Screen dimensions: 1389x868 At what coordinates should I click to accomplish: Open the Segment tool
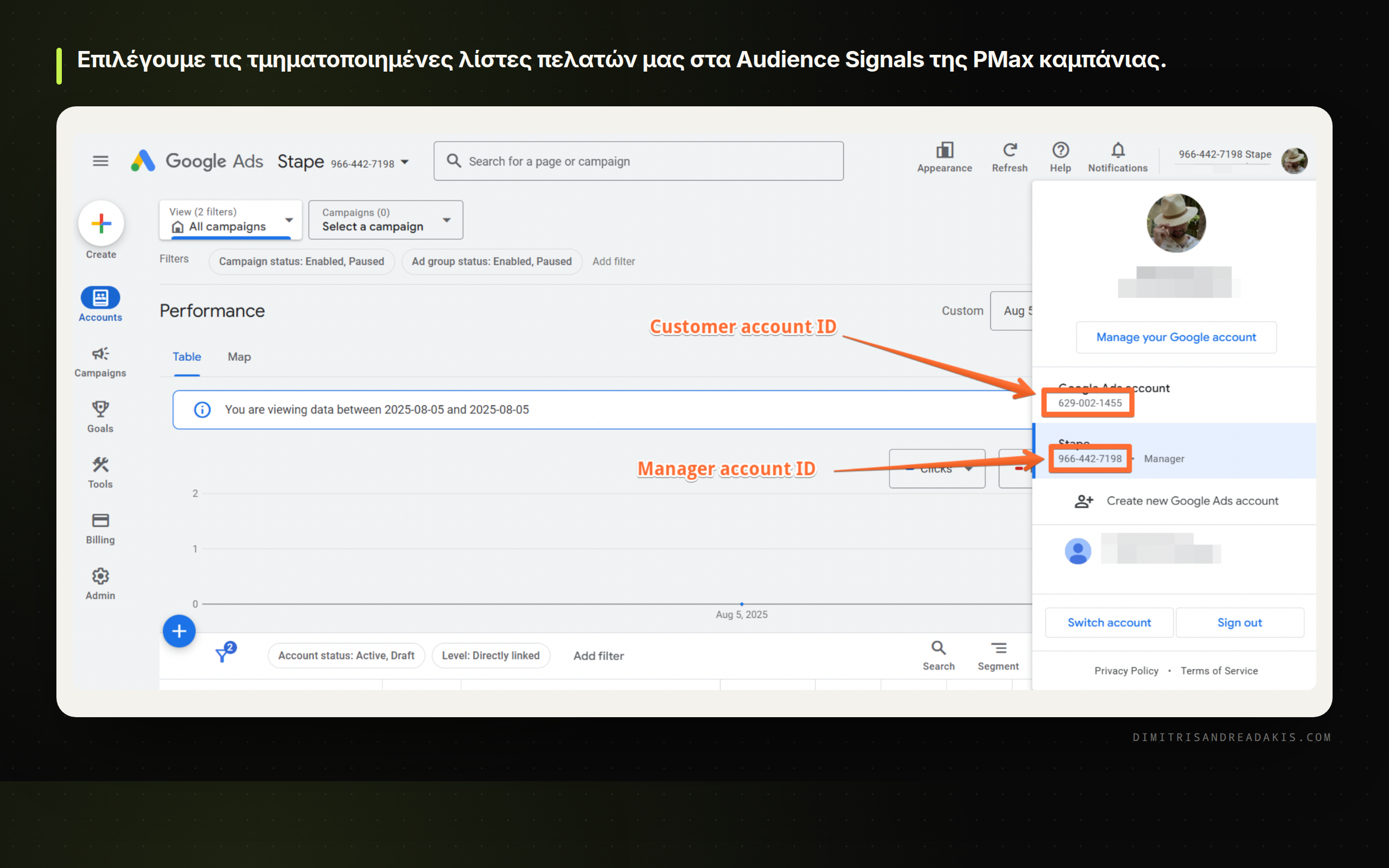998,655
